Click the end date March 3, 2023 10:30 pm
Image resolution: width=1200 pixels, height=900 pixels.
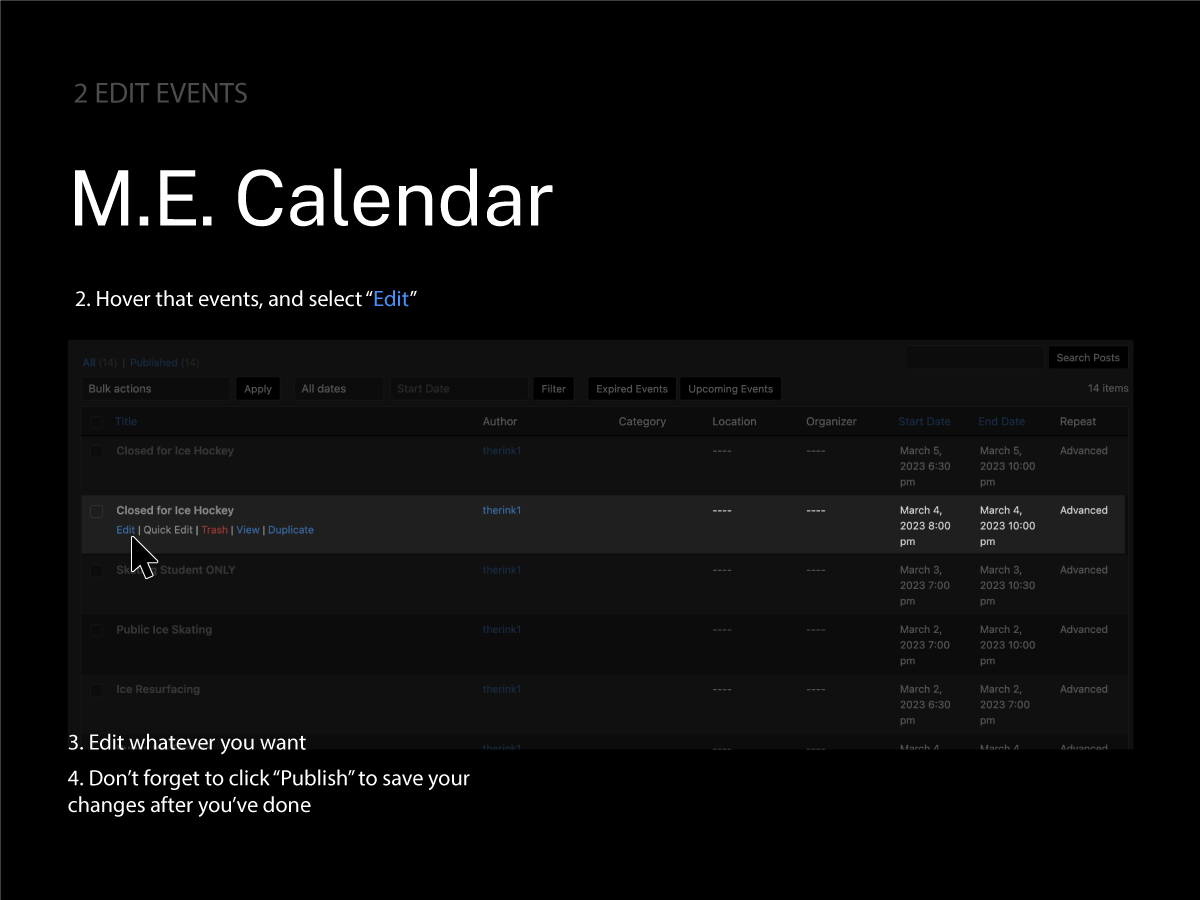point(1007,585)
